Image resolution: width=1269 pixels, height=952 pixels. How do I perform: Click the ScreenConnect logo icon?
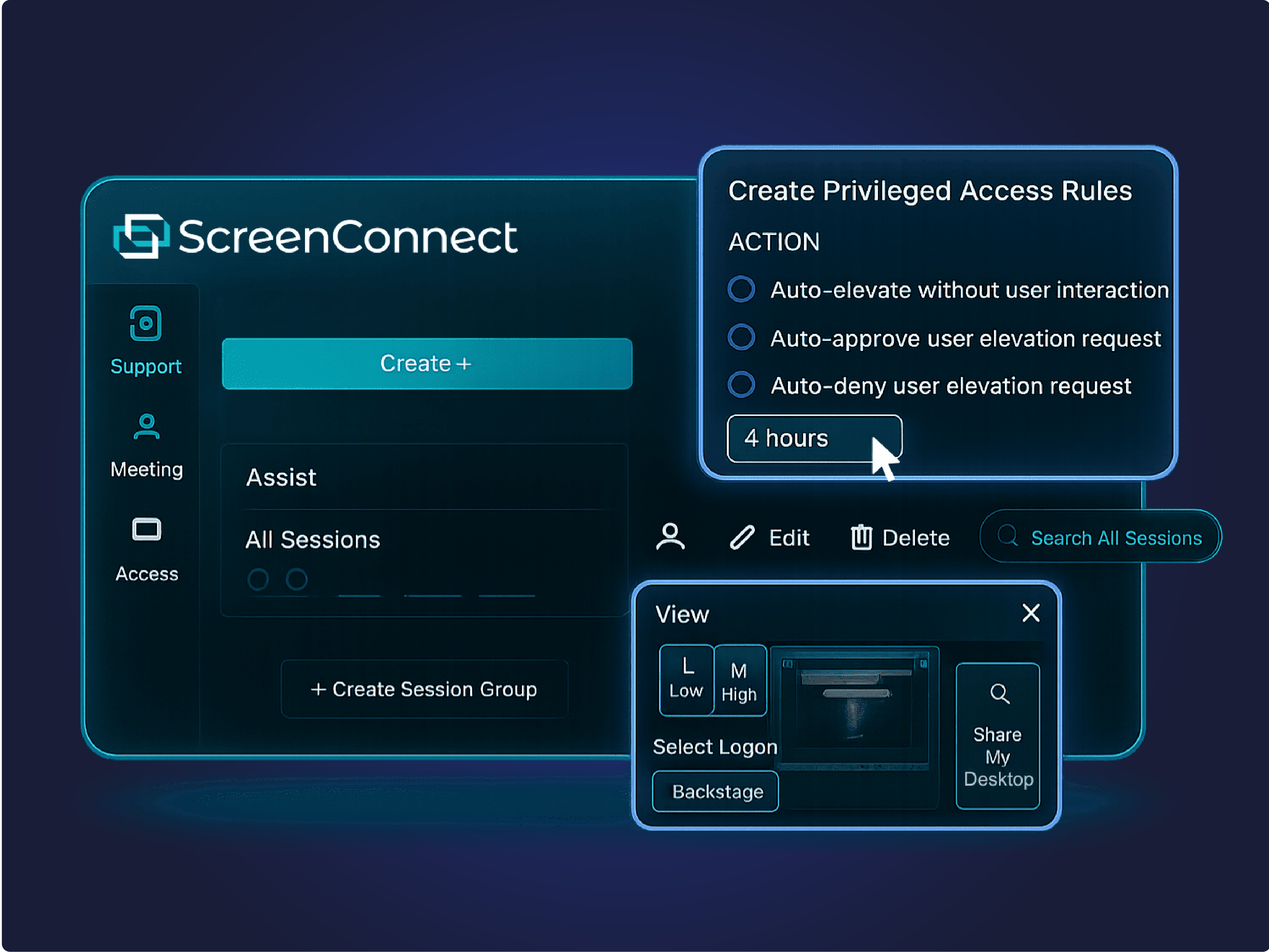141,236
